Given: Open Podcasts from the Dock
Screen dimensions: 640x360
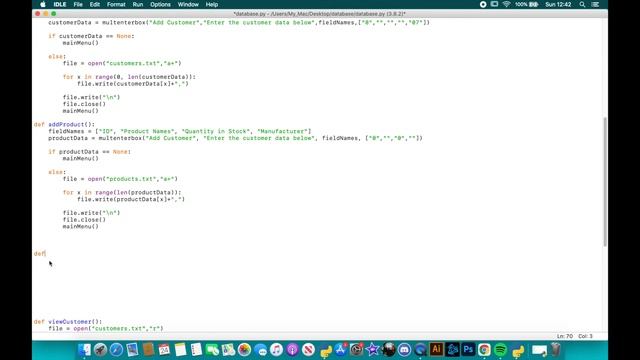Looking at the screenshot, I should point(292,350).
